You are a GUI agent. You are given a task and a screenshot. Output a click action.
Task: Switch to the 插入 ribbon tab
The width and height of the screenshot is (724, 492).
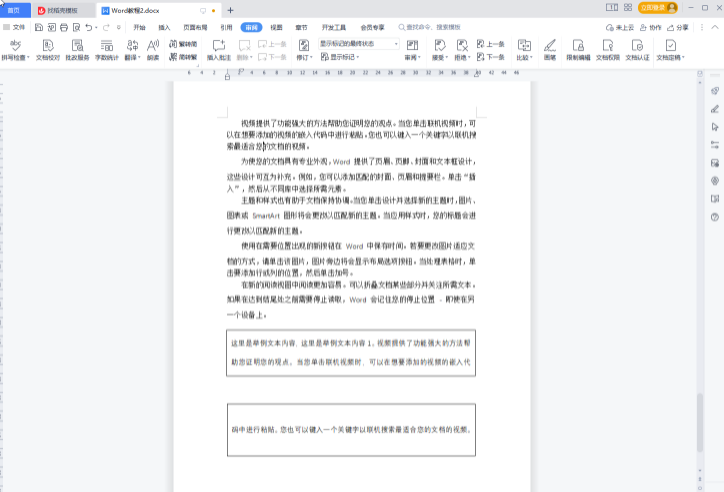(x=164, y=27)
